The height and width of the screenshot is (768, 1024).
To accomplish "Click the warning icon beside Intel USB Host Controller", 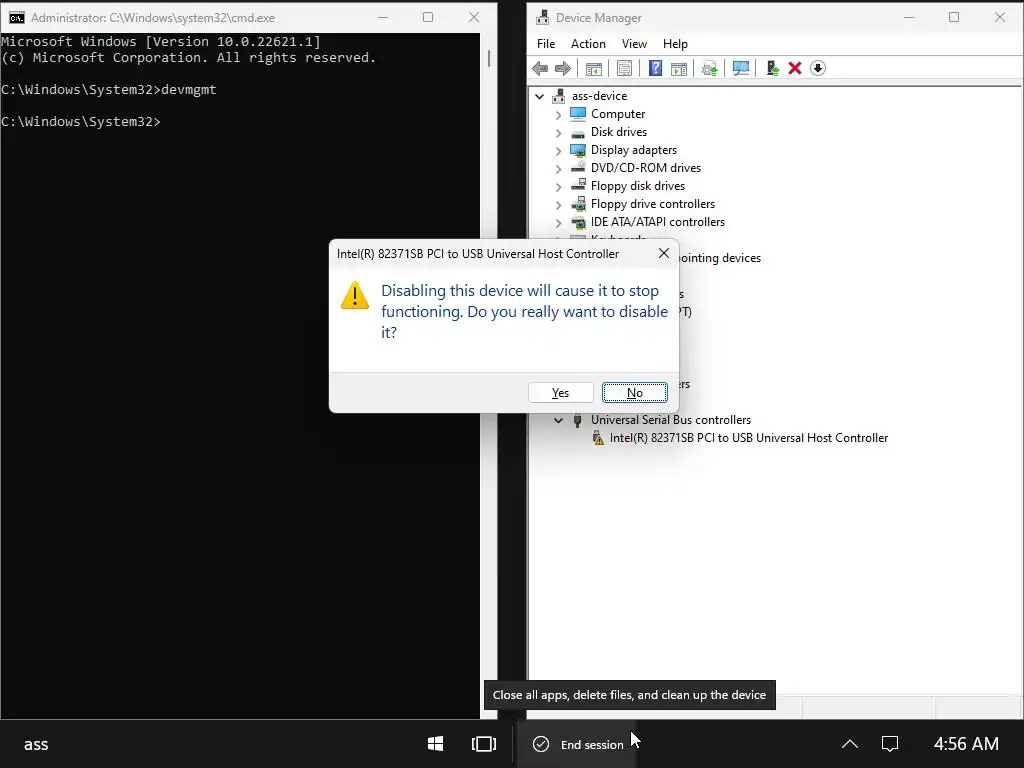I will 598,438.
